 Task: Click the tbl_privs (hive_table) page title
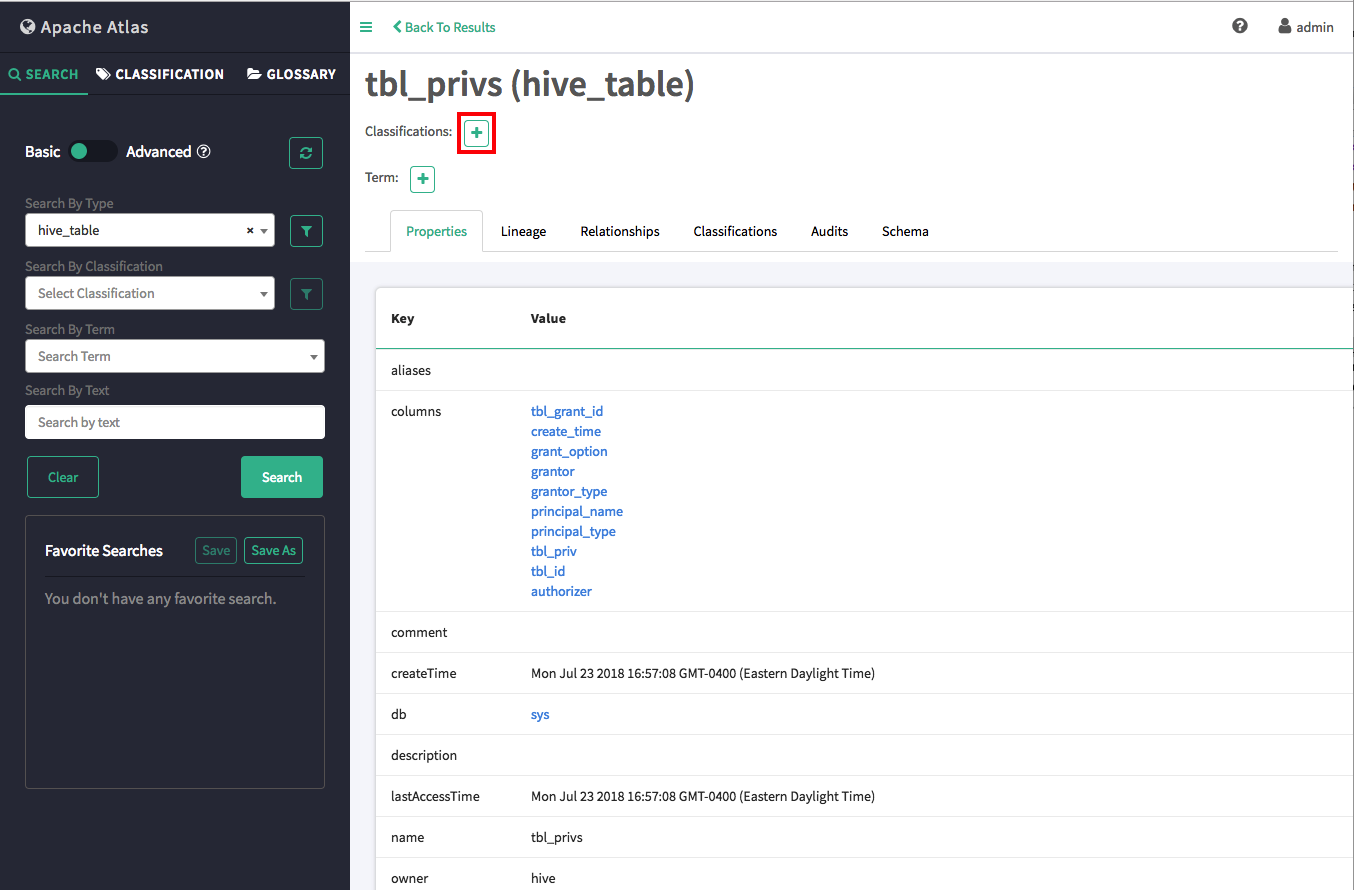(x=529, y=84)
